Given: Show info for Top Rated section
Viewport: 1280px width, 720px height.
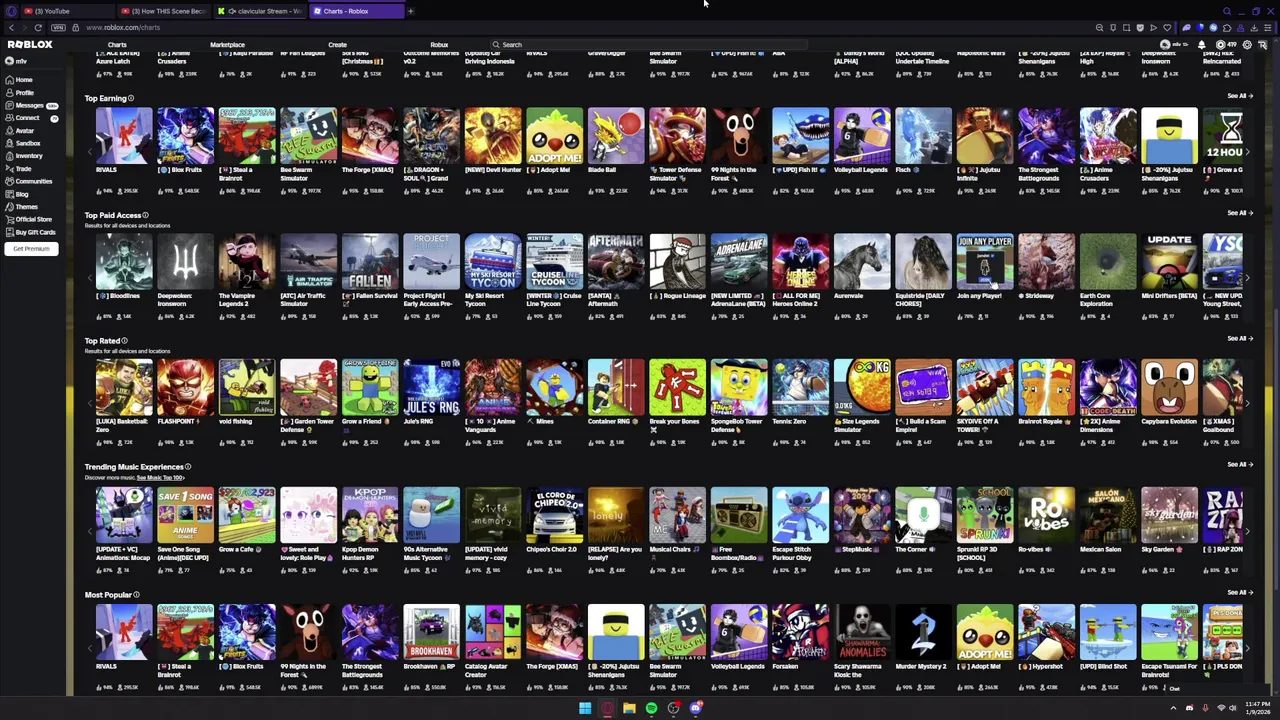Looking at the screenshot, I should (124, 341).
